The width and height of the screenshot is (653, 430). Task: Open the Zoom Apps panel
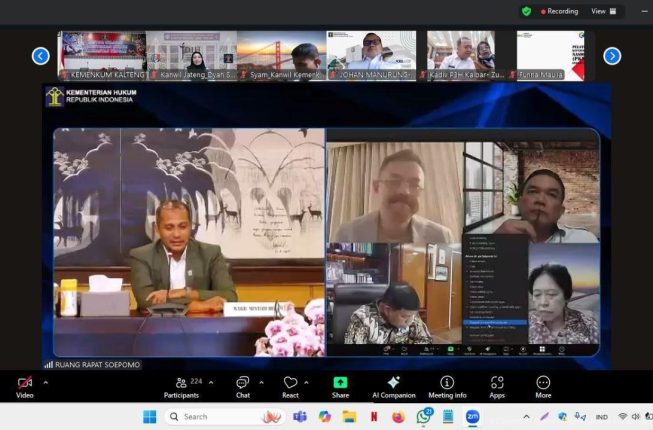point(497,387)
